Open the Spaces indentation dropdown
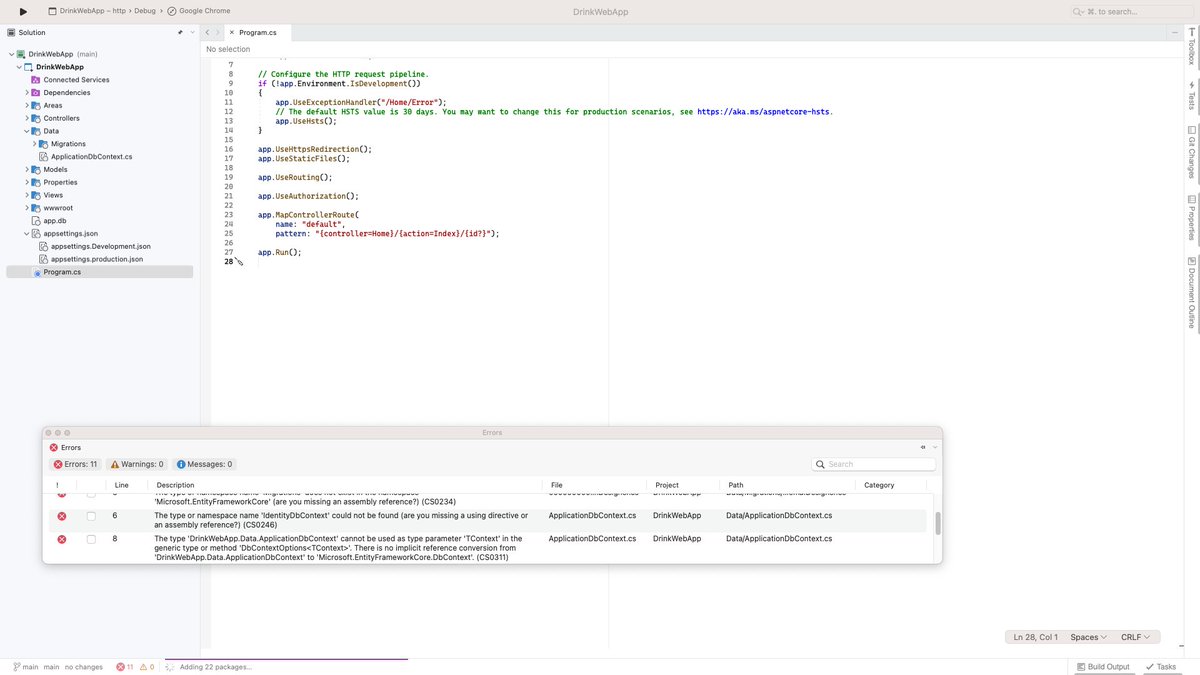Viewport: 1200px width, 675px height. click(1089, 637)
